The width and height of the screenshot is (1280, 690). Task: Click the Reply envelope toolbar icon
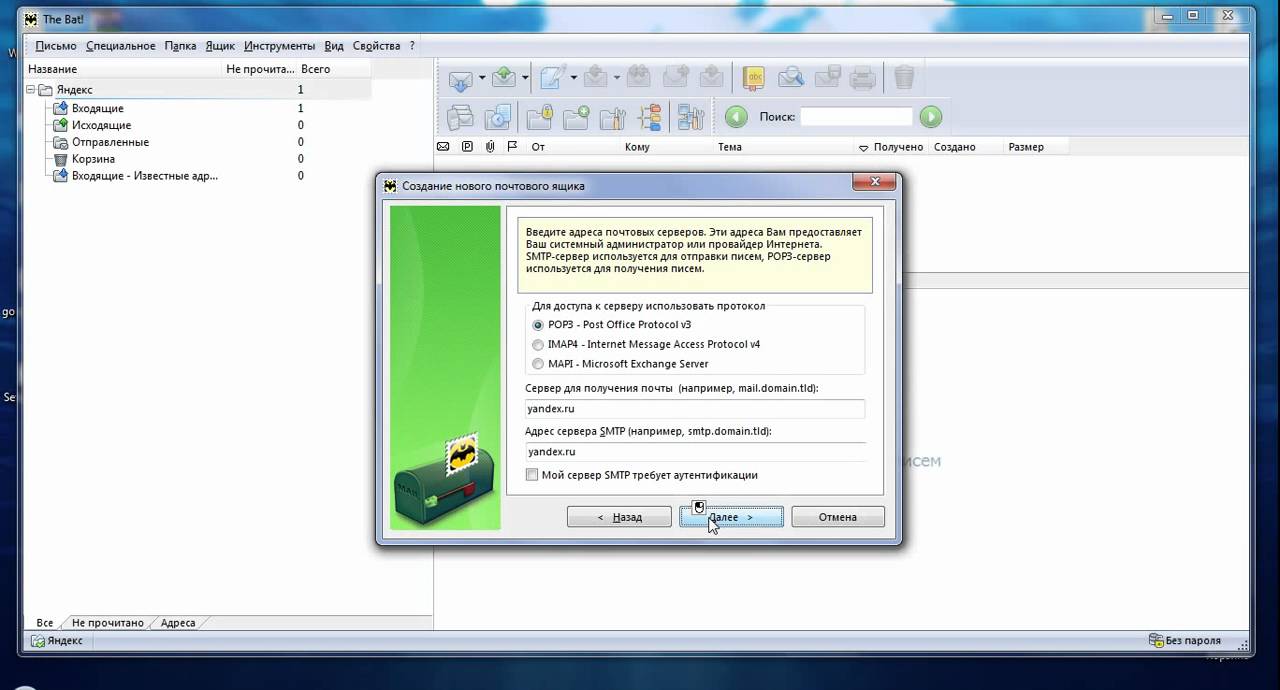coord(596,78)
